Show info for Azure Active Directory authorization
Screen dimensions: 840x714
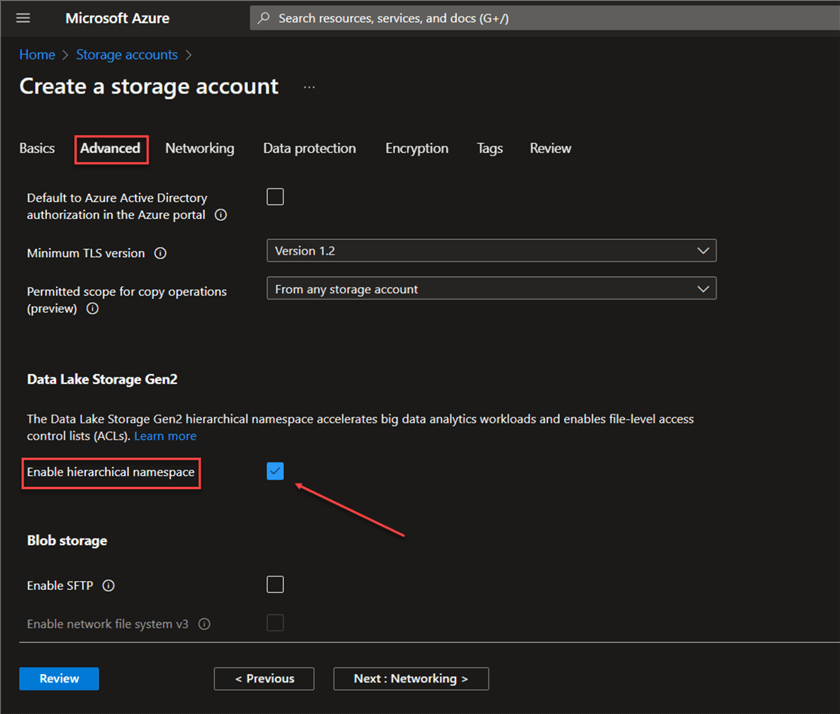point(221,215)
